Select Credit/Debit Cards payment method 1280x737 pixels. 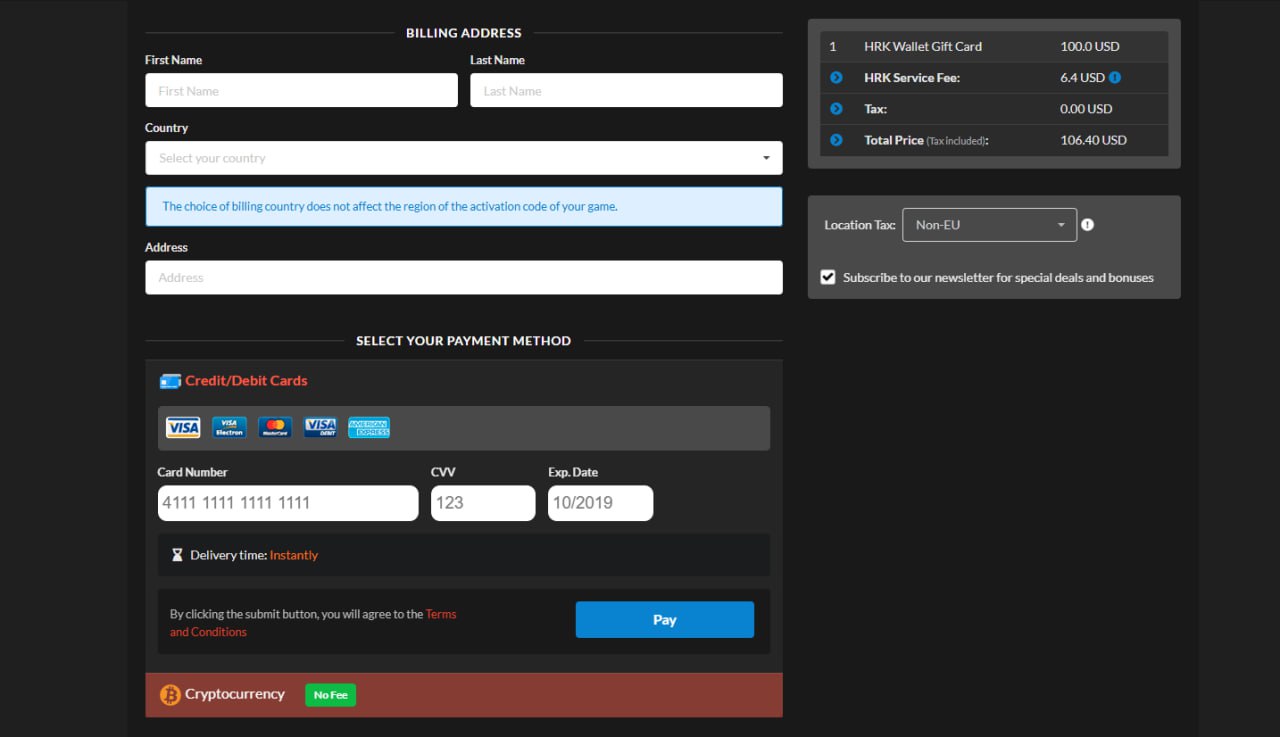pos(246,381)
